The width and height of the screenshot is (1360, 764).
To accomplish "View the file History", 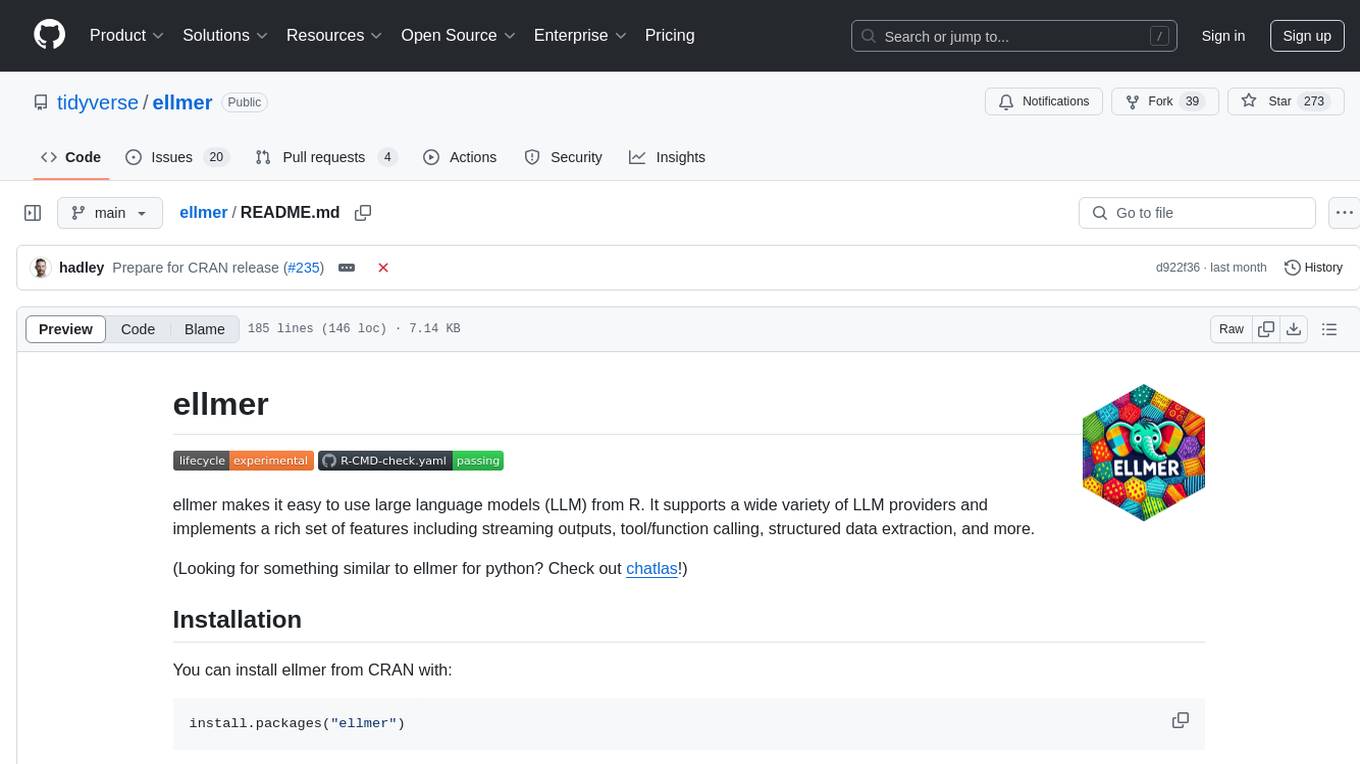I will 1313,267.
